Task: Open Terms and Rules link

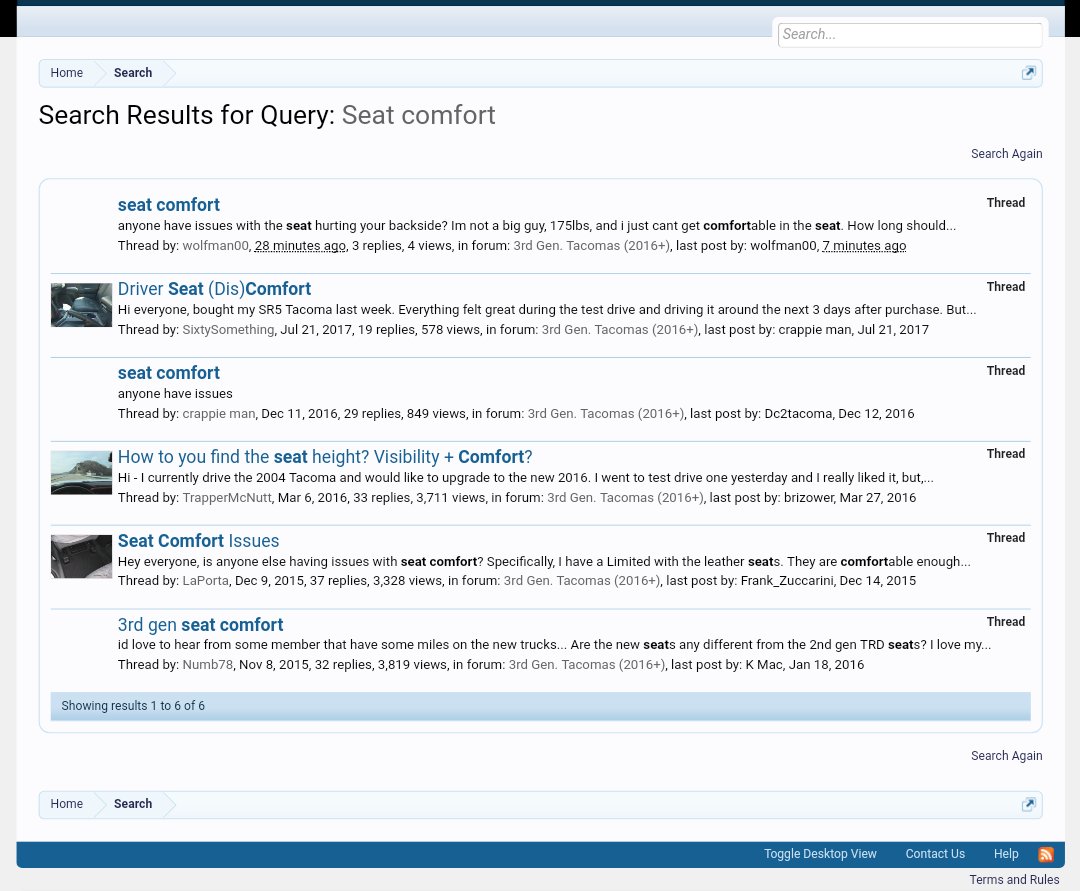Action: 1014,880
